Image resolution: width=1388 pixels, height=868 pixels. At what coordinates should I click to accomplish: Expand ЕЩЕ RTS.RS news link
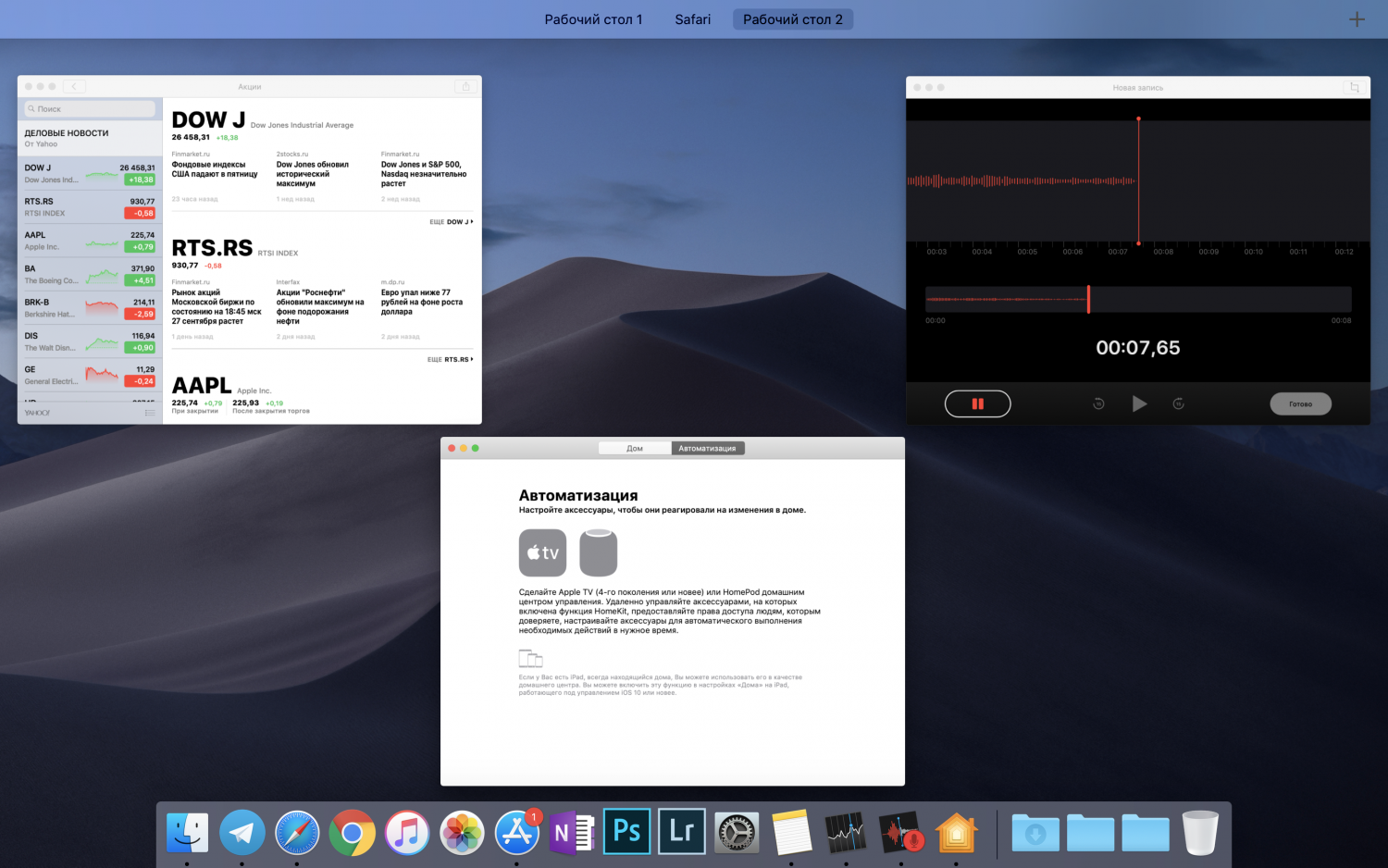[x=451, y=359]
